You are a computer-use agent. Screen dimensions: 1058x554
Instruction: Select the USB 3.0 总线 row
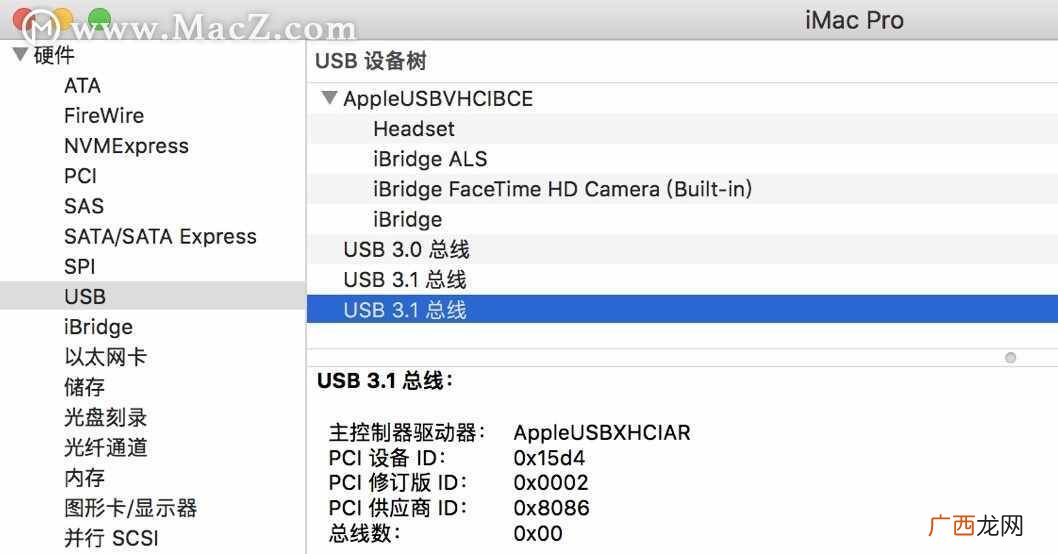pyautogui.click(x=682, y=249)
